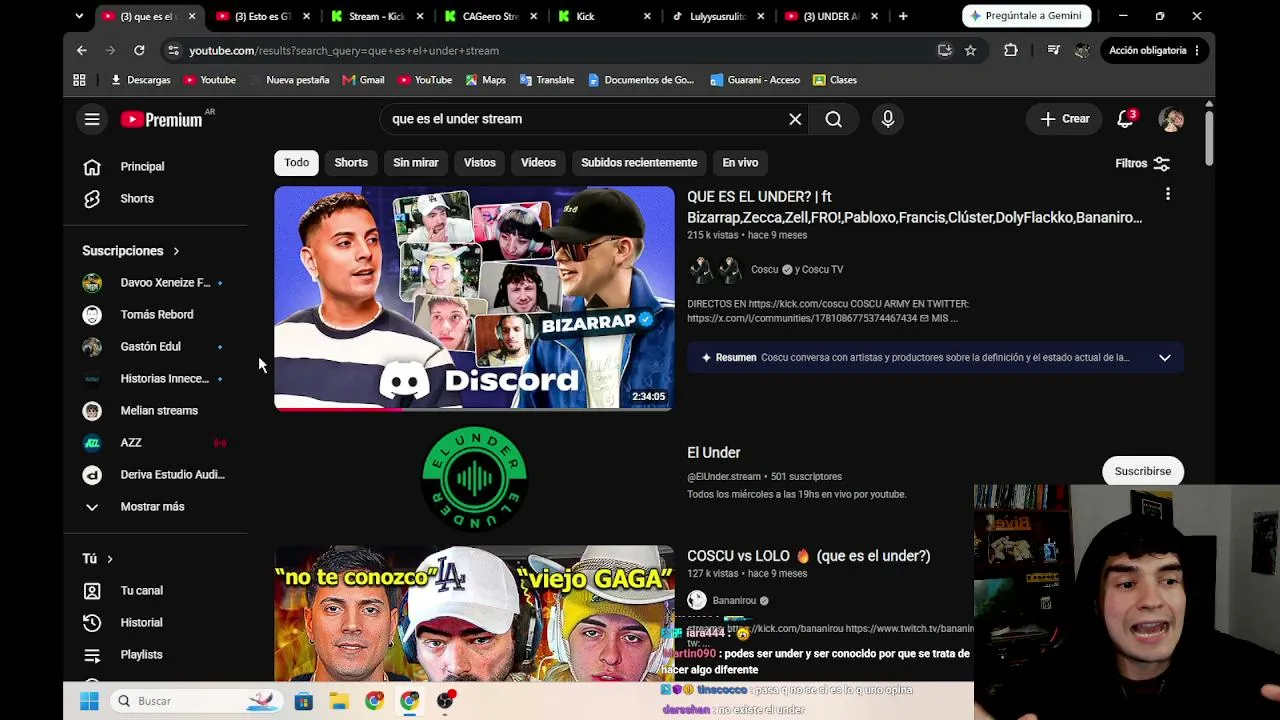Open Chrome media controls icon
Screen dimensions: 1280x720
pos(1053,50)
